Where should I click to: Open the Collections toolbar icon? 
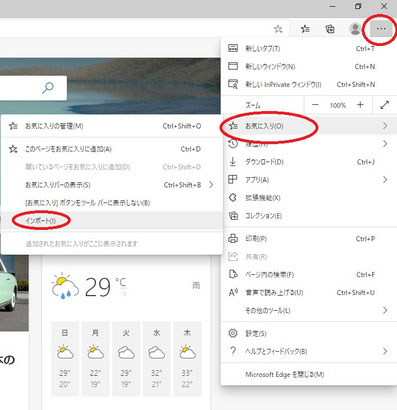pos(330,29)
